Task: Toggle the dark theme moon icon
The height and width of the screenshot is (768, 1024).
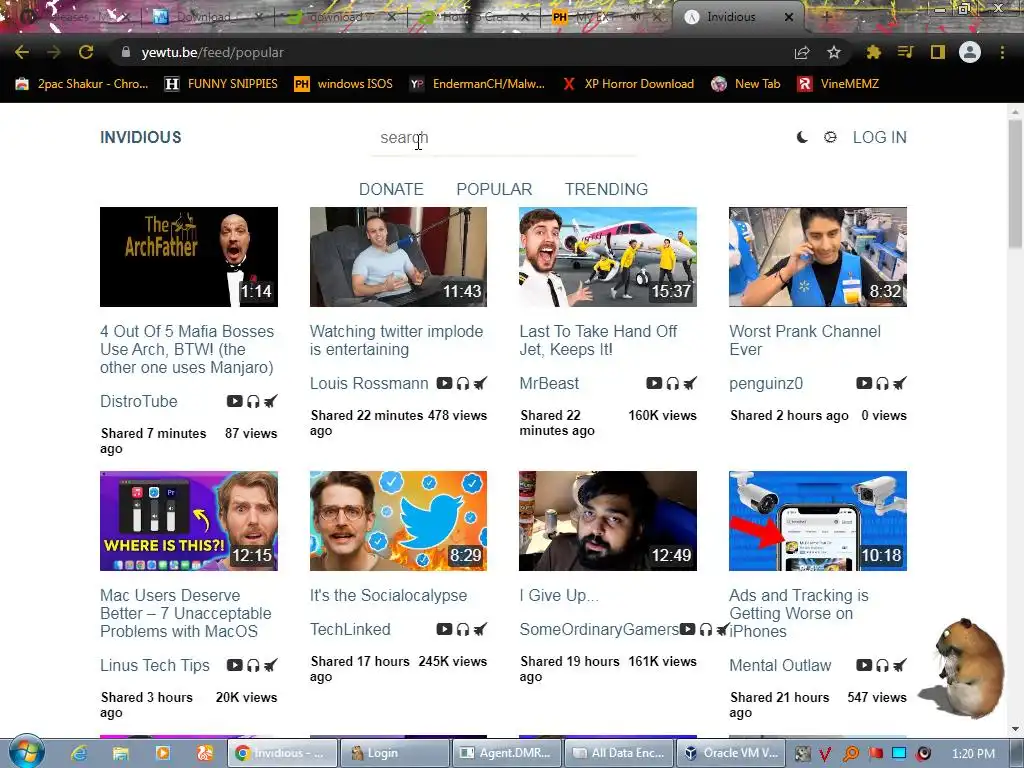Action: pos(802,137)
